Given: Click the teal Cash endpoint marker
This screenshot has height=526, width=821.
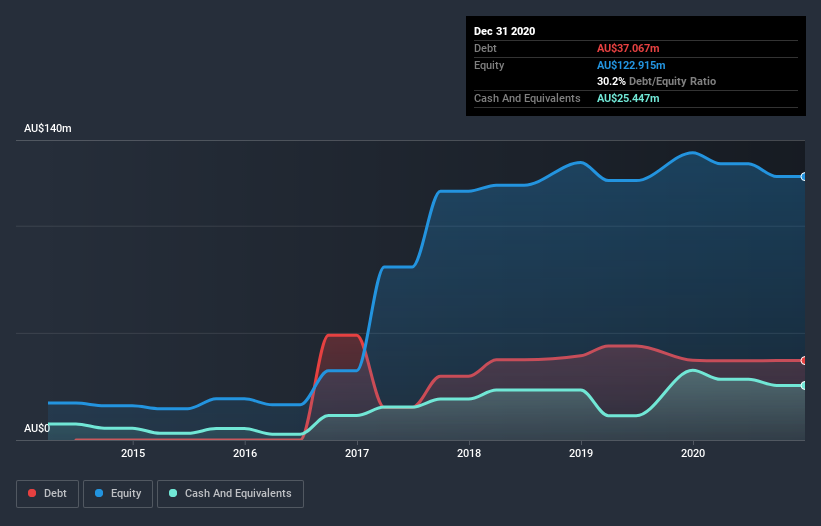Looking at the screenshot, I should pos(804,386).
